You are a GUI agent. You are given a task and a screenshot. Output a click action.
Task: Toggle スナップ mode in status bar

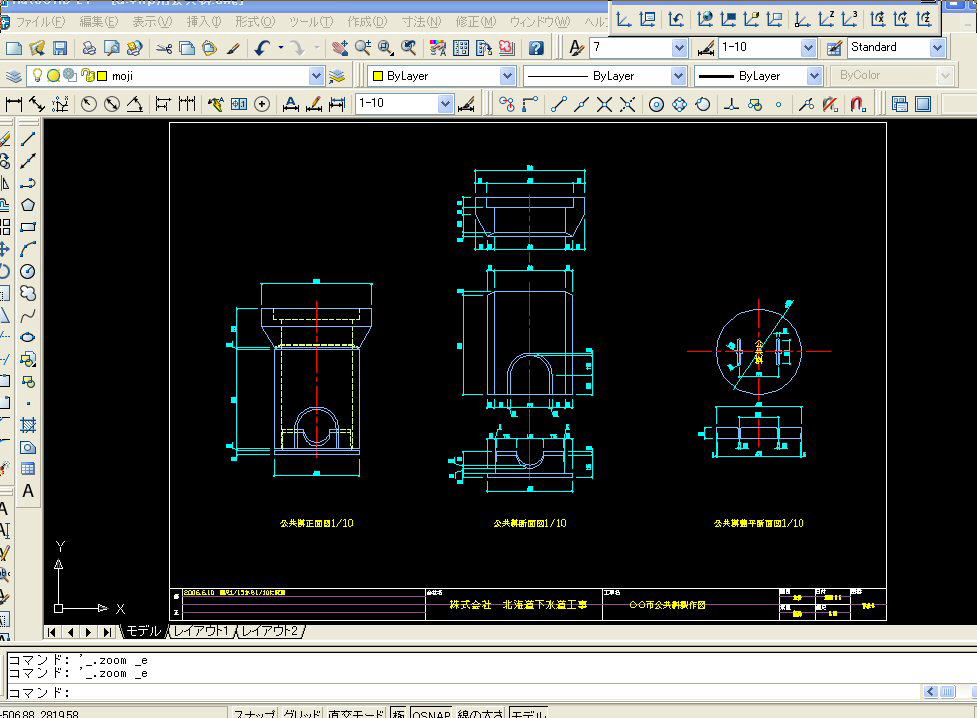254,713
